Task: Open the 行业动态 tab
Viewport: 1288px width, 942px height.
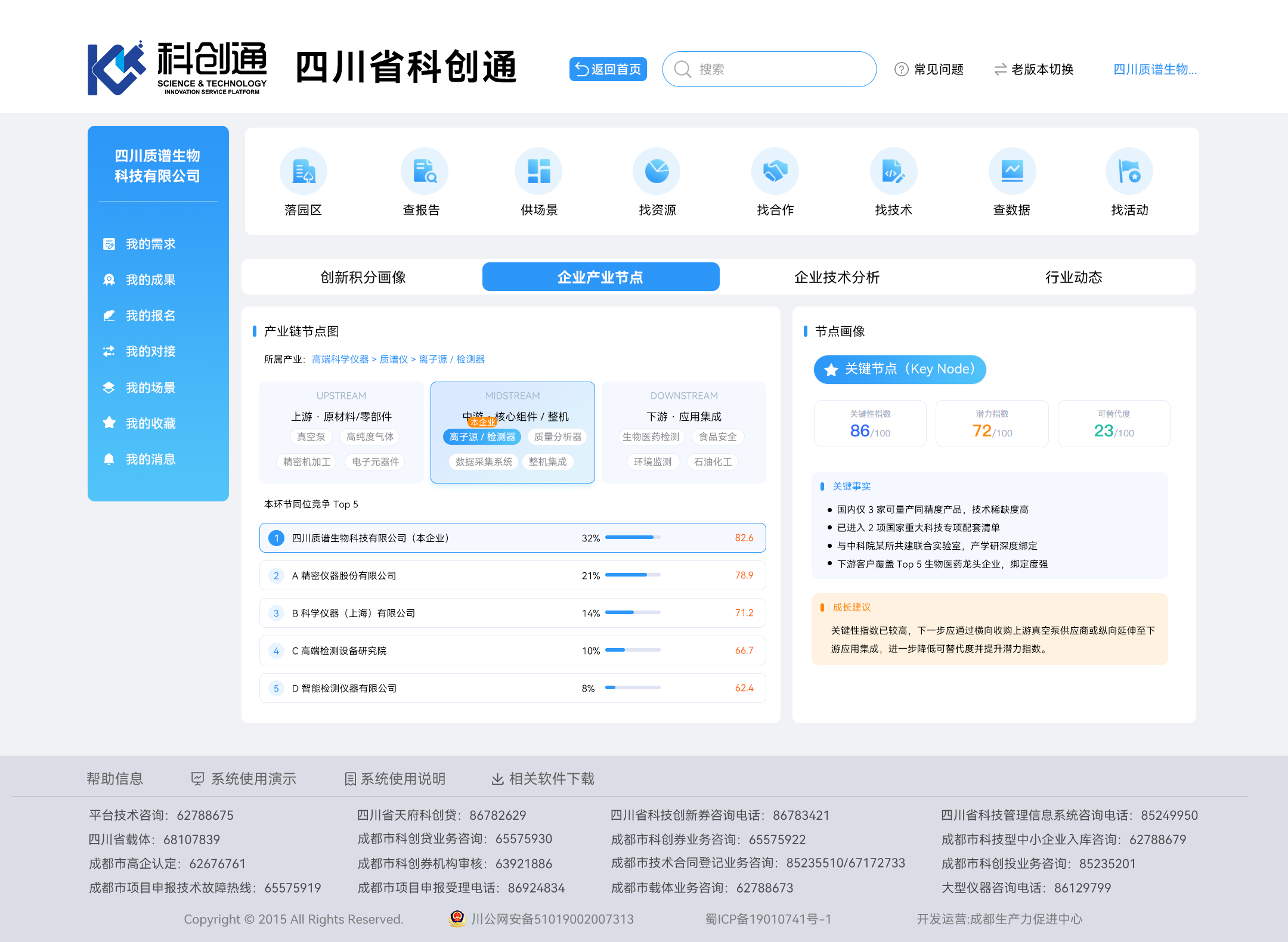Action: click(x=1074, y=277)
